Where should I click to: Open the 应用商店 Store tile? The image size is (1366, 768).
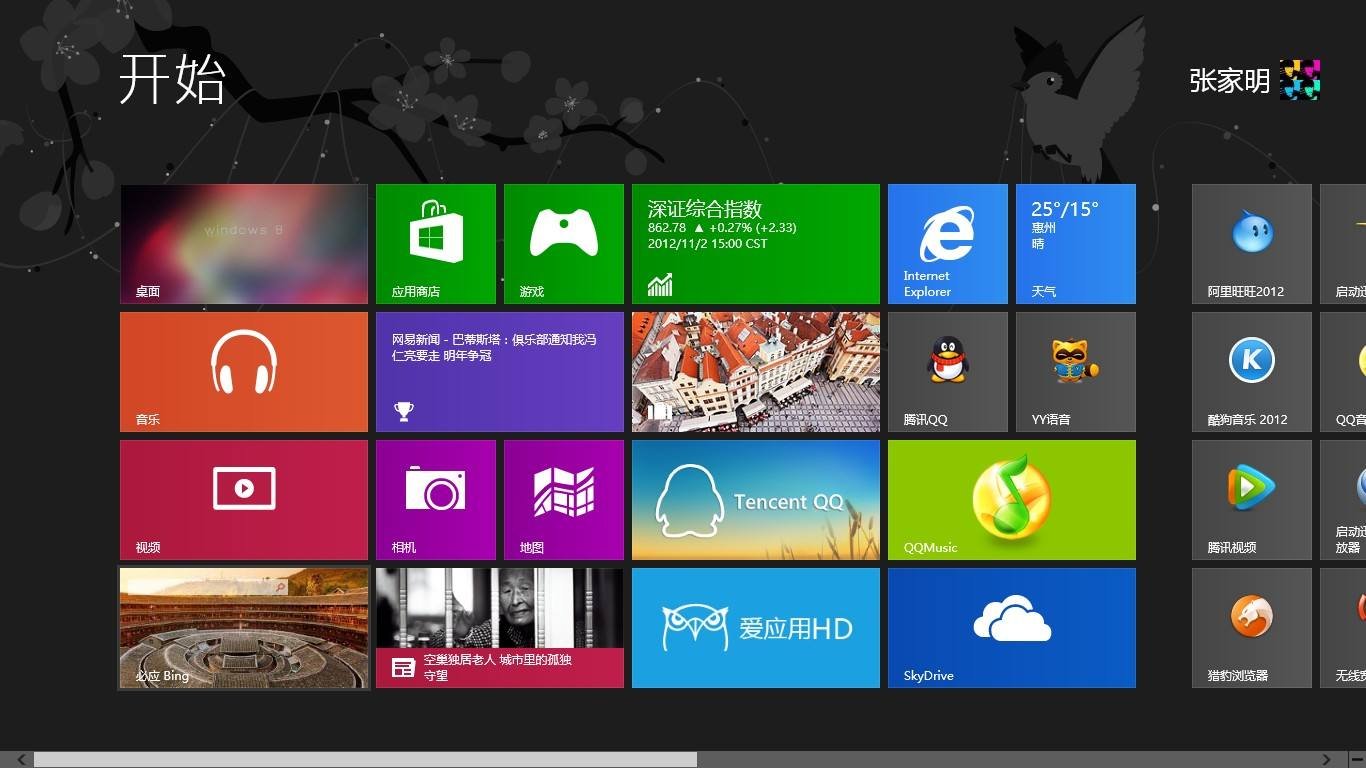[x=435, y=243]
